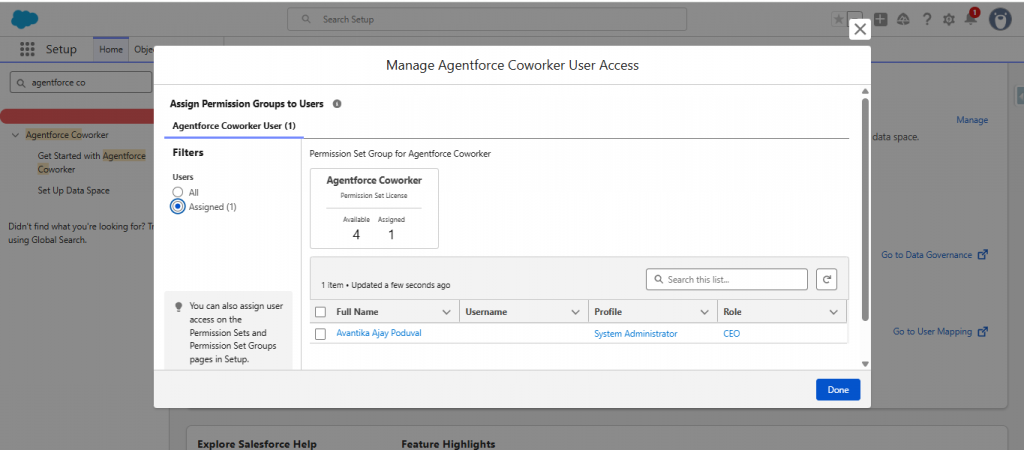The width and height of the screenshot is (1024, 450).
Task: Check the Avantika Ajay Poduval row checkbox
Action: [x=320, y=334]
